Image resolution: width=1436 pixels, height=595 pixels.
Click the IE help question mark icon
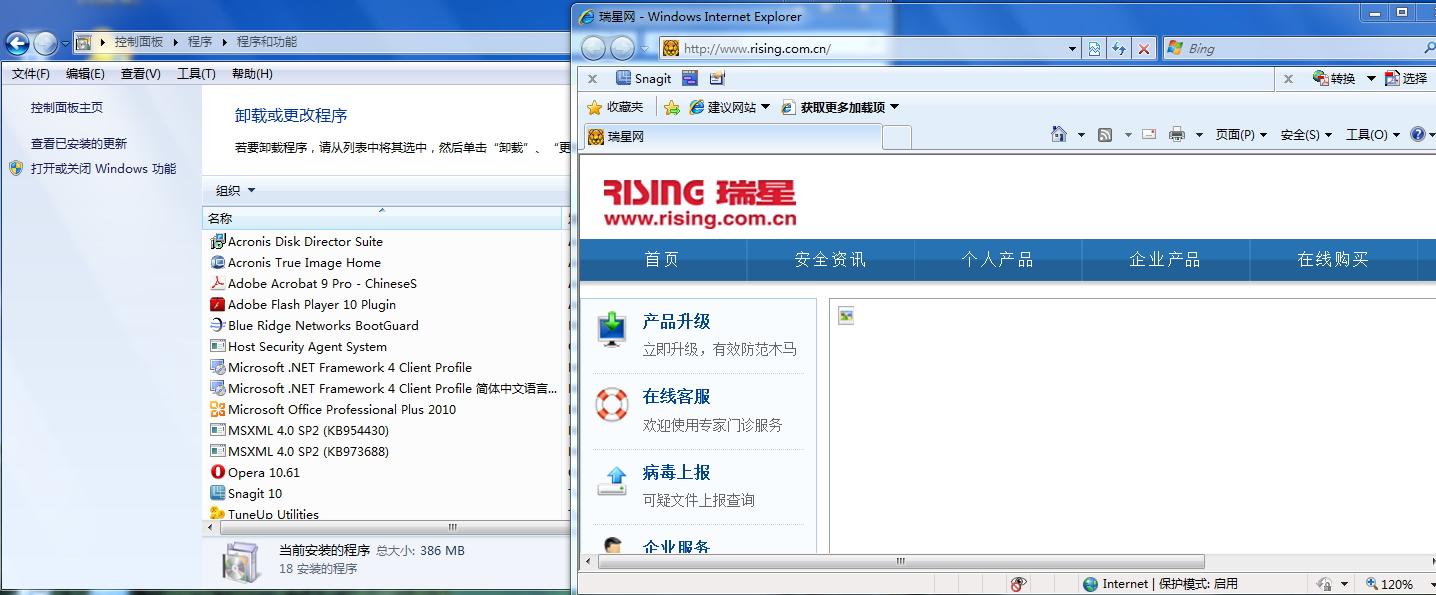pos(1417,134)
